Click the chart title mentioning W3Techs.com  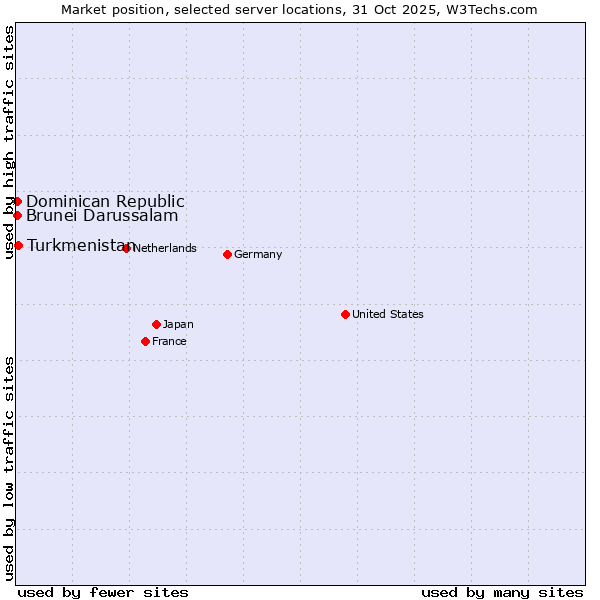coord(299,9)
